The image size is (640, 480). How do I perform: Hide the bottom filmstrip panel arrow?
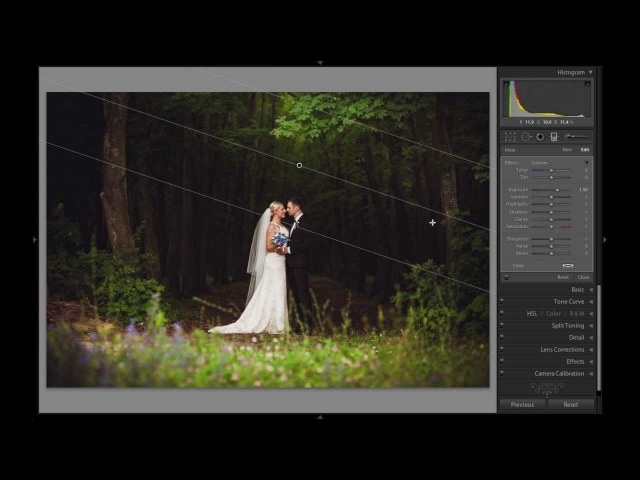tap(320, 417)
